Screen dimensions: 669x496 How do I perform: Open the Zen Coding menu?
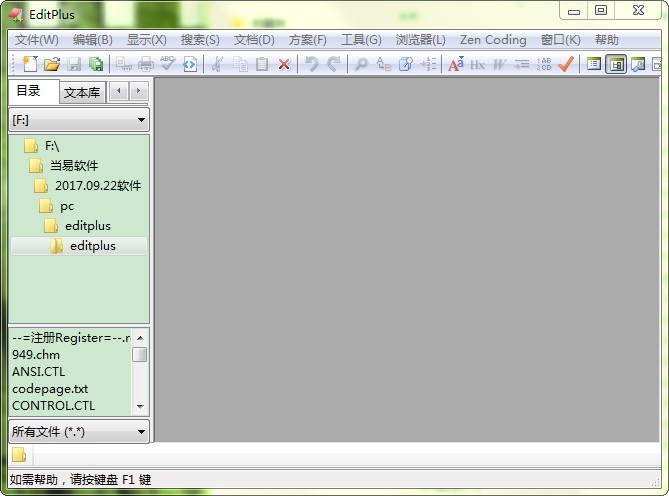pos(492,40)
